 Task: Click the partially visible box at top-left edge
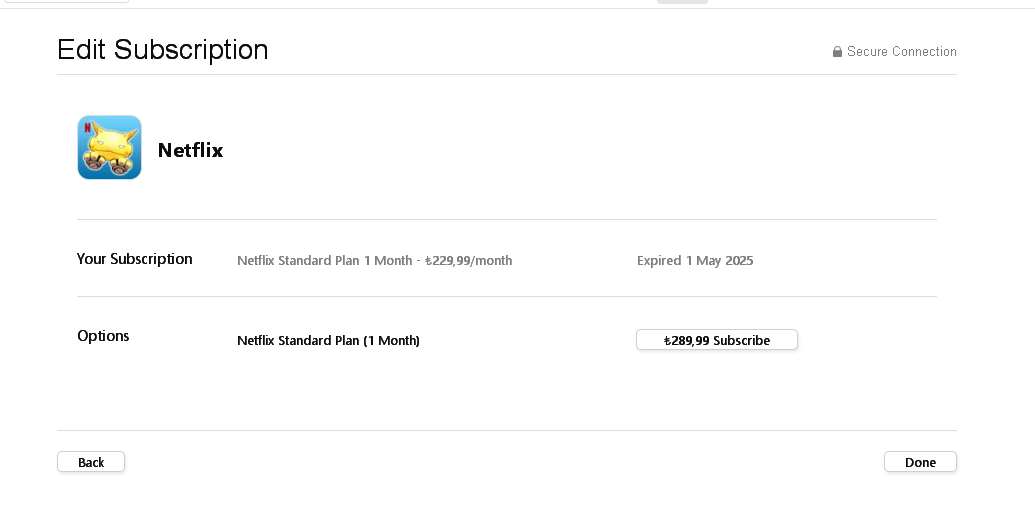(x=65, y=1)
